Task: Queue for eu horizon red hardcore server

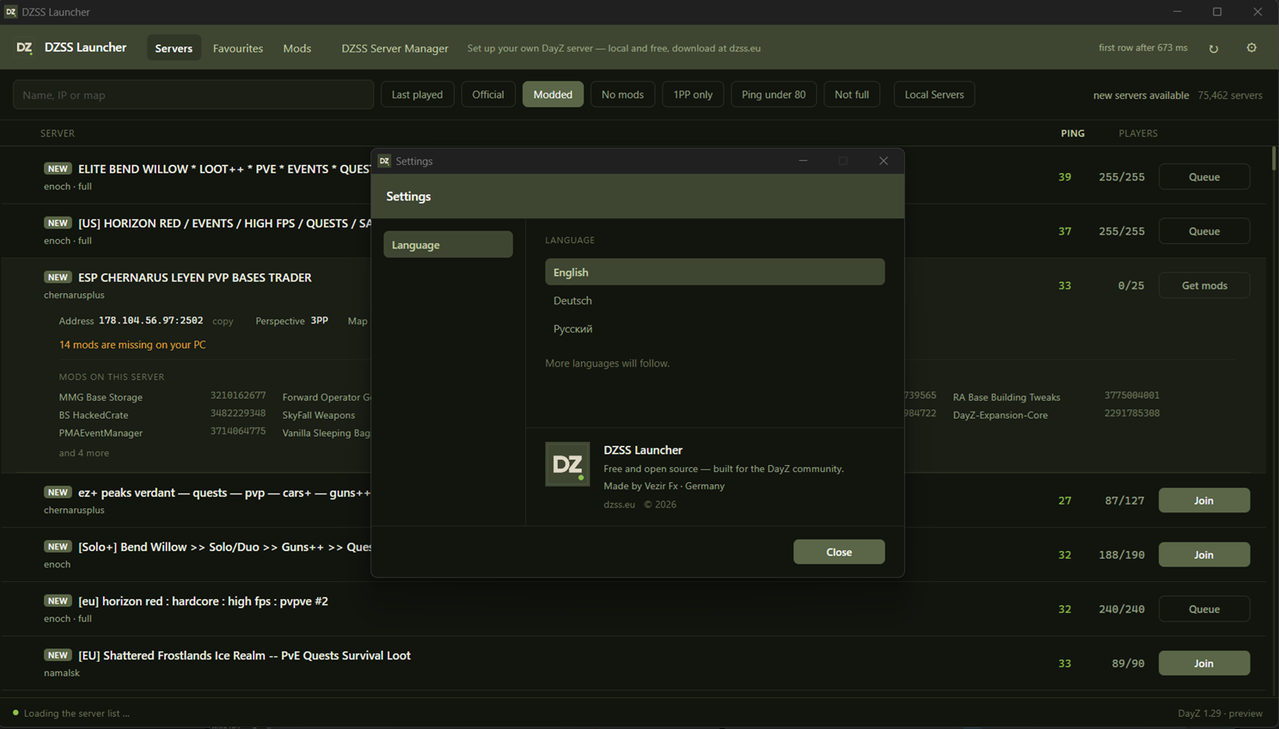Action: click(x=1204, y=609)
